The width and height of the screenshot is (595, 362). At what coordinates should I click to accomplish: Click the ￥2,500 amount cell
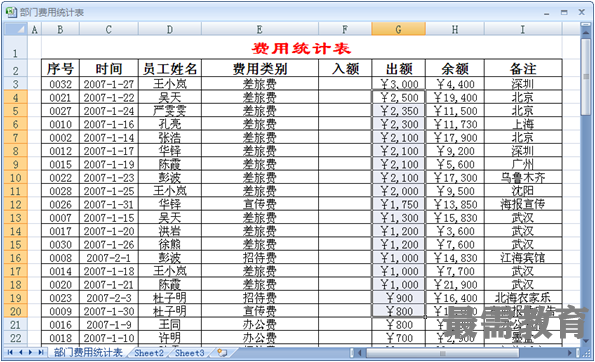[x=398, y=98]
